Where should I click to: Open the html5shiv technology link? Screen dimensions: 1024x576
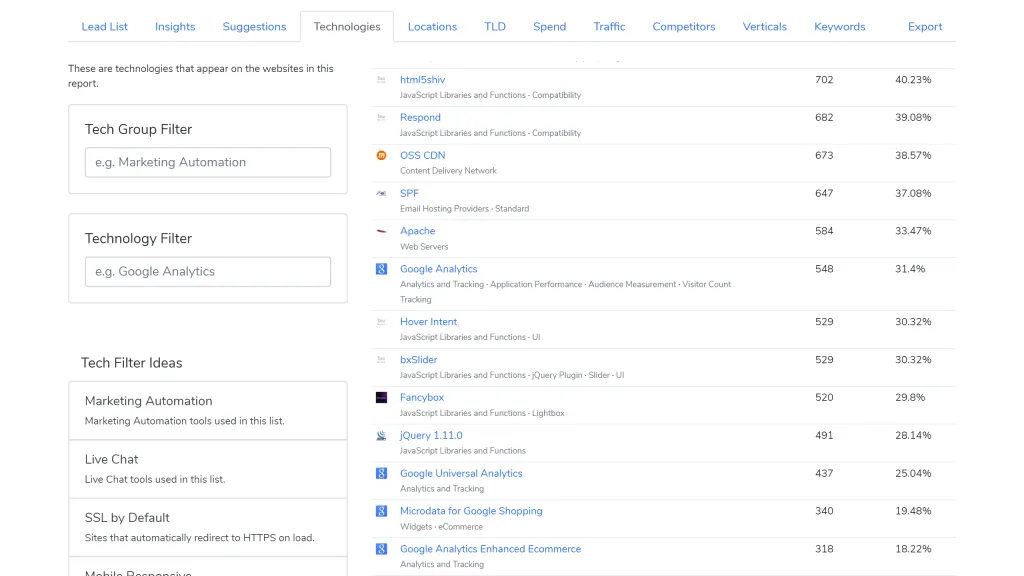pyautogui.click(x=423, y=80)
